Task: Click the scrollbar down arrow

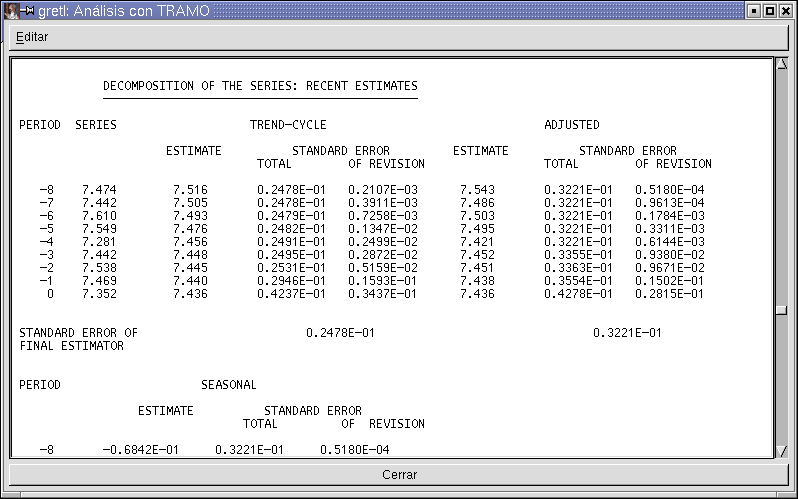Action: click(x=782, y=451)
